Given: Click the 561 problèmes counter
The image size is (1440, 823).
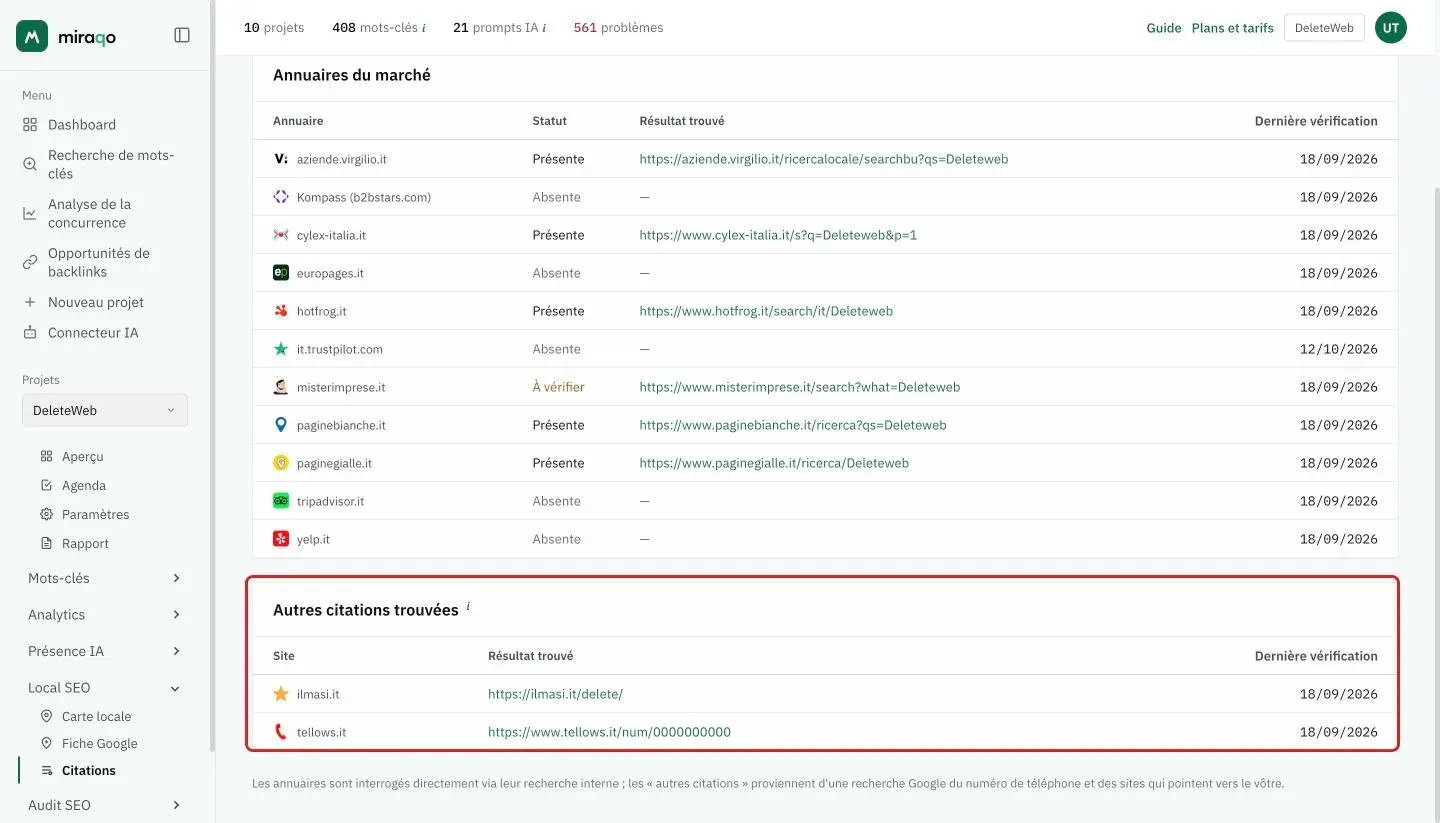Looking at the screenshot, I should coord(618,28).
